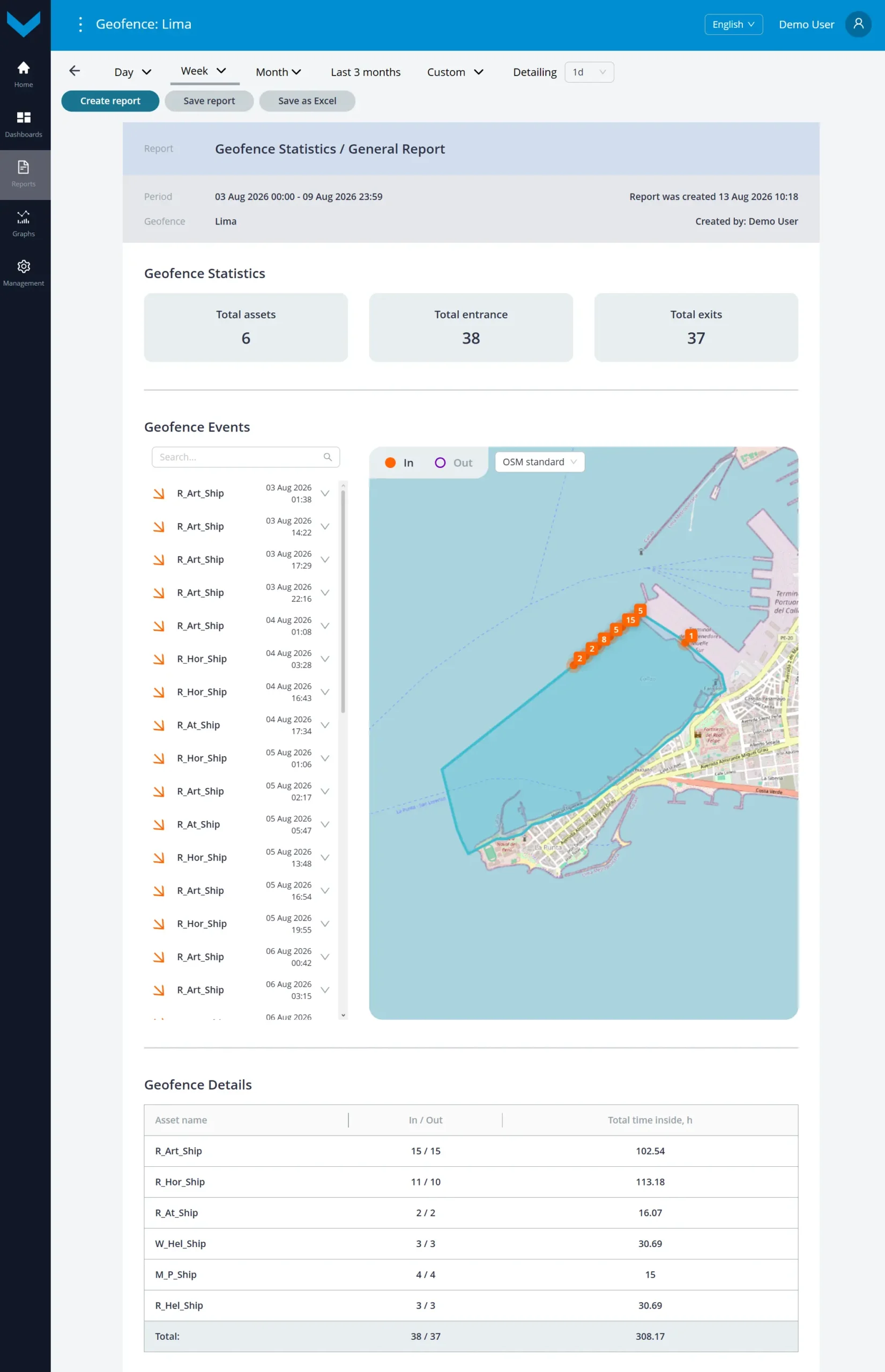The height and width of the screenshot is (1372, 885).
Task: Toggle the Out events legend
Action: pos(453,463)
